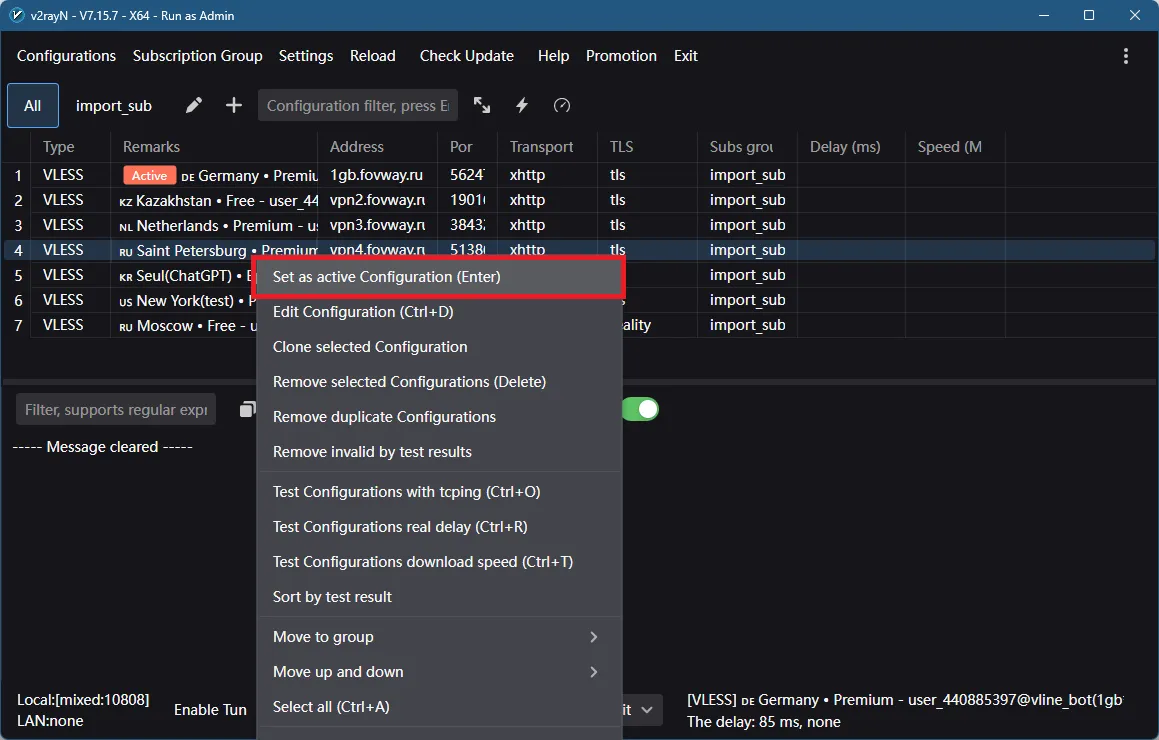Open the dropdown in the bottom status bar
The width and height of the screenshot is (1159, 740).
pyautogui.click(x=641, y=709)
